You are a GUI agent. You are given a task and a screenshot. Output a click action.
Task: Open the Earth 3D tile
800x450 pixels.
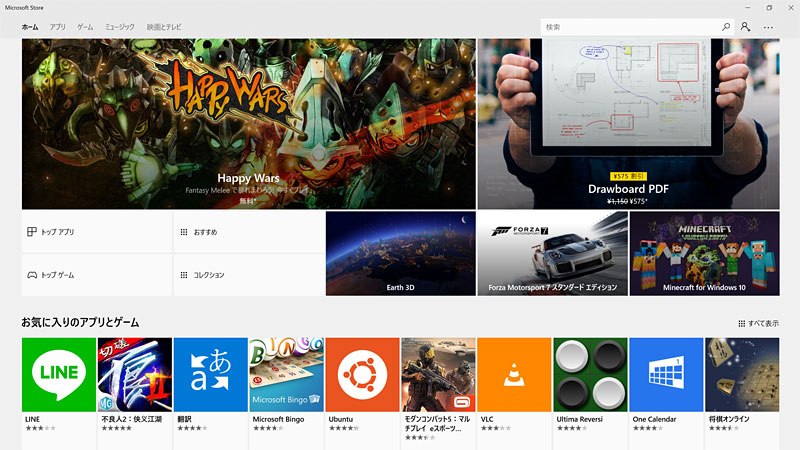click(401, 254)
